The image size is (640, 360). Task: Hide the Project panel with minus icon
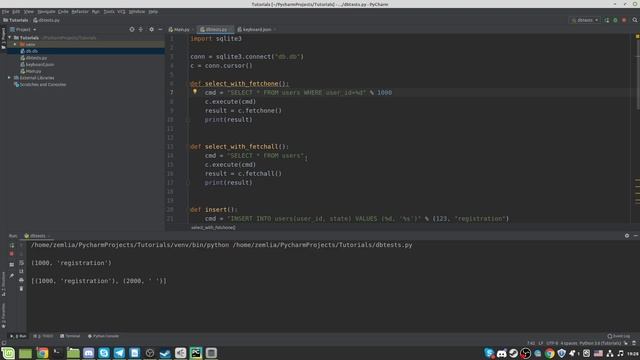click(x=160, y=29)
